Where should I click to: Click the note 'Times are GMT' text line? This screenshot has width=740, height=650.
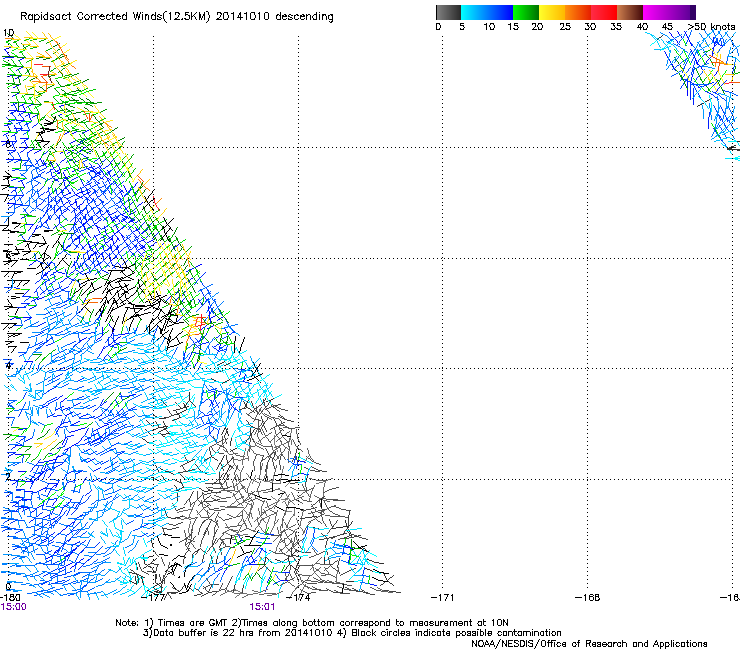[311, 623]
